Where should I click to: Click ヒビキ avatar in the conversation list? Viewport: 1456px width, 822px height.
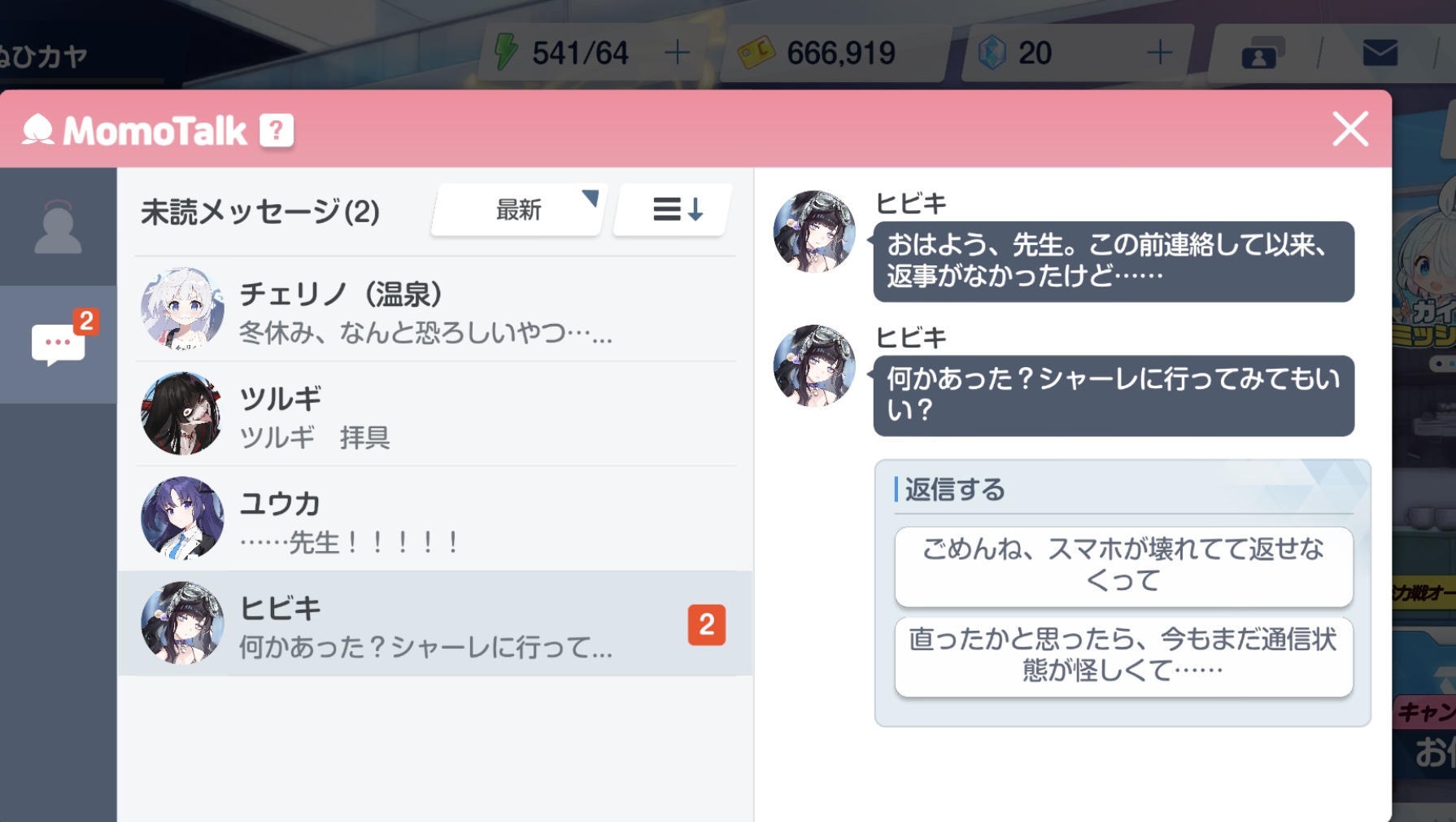182,623
